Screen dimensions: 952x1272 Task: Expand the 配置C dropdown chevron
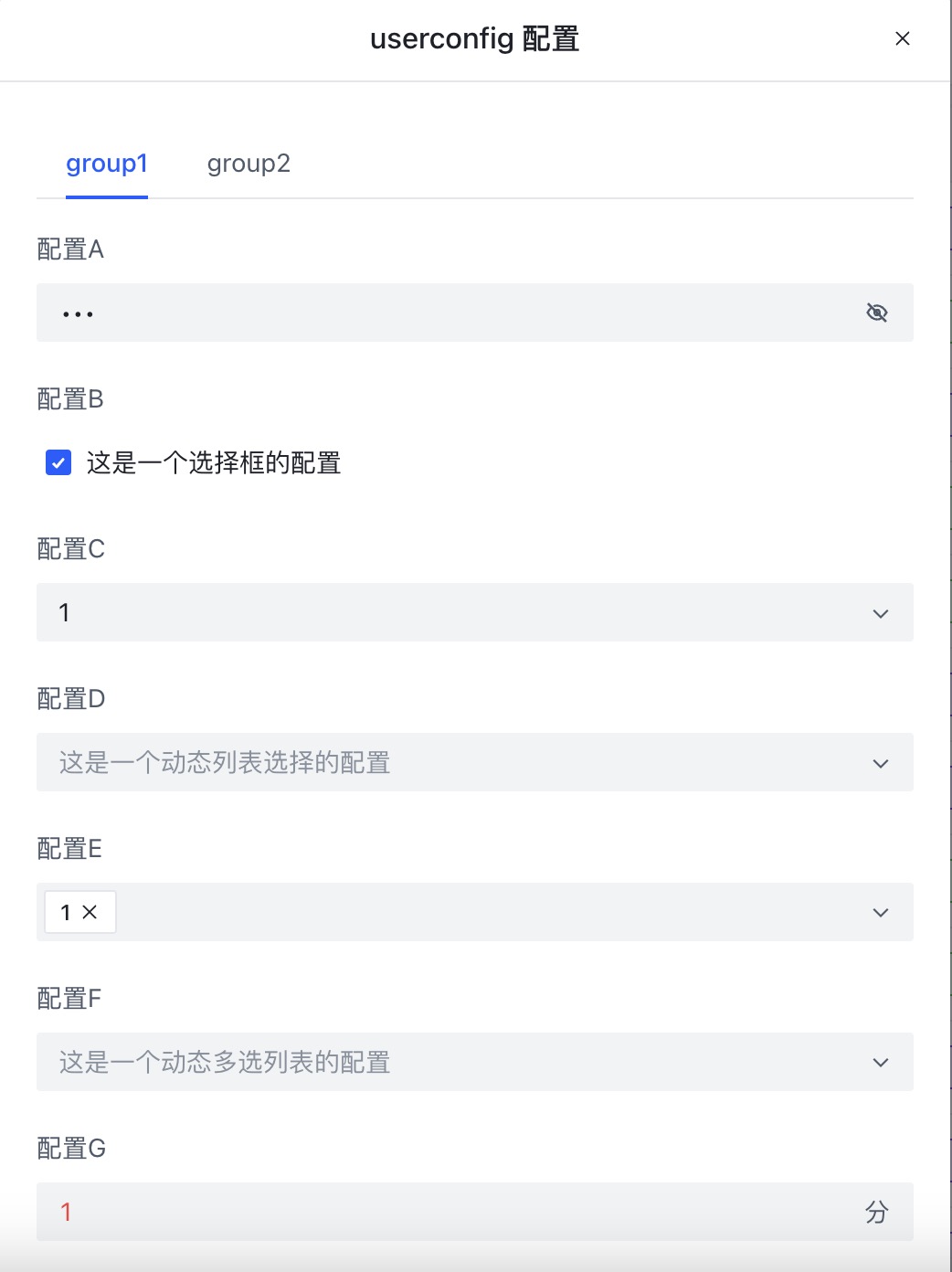click(880, 613)
